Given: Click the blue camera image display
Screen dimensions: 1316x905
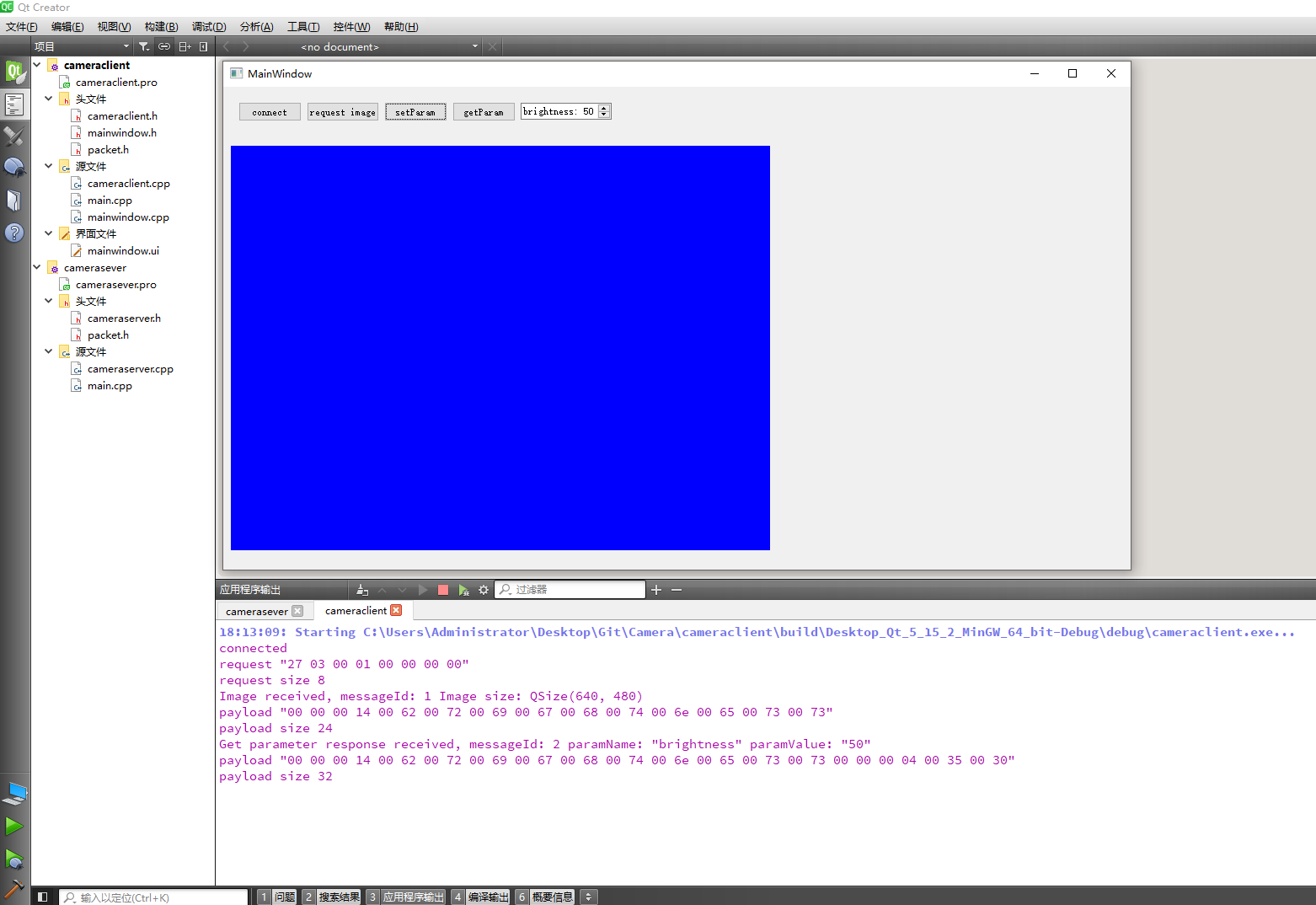Looking at the screenshot, I should [500, 348].
